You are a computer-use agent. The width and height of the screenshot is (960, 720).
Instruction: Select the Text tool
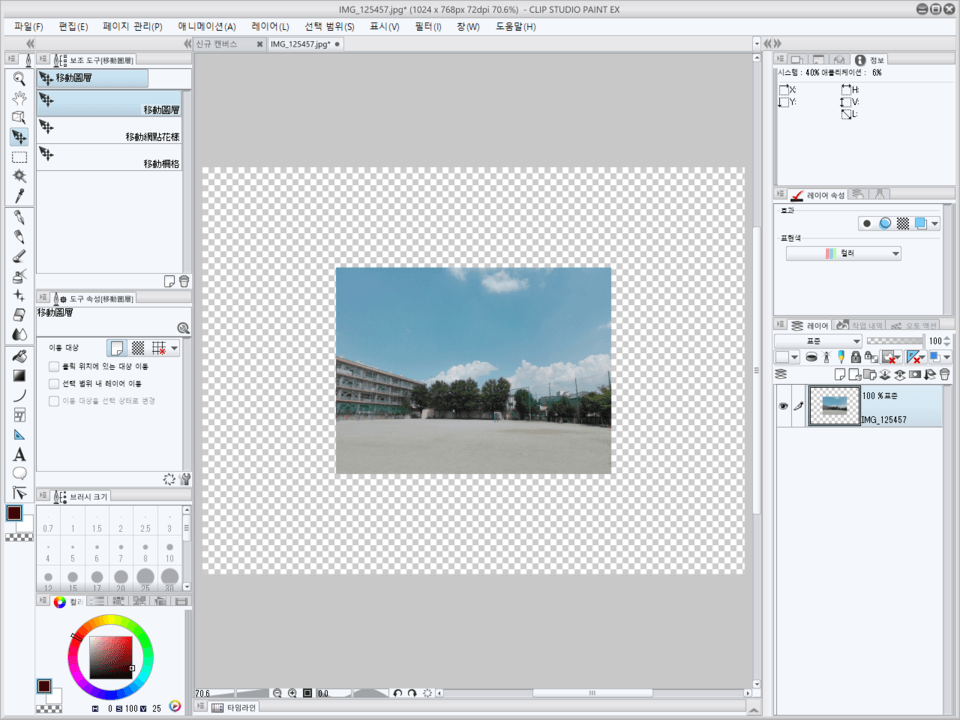coord(19,455)
